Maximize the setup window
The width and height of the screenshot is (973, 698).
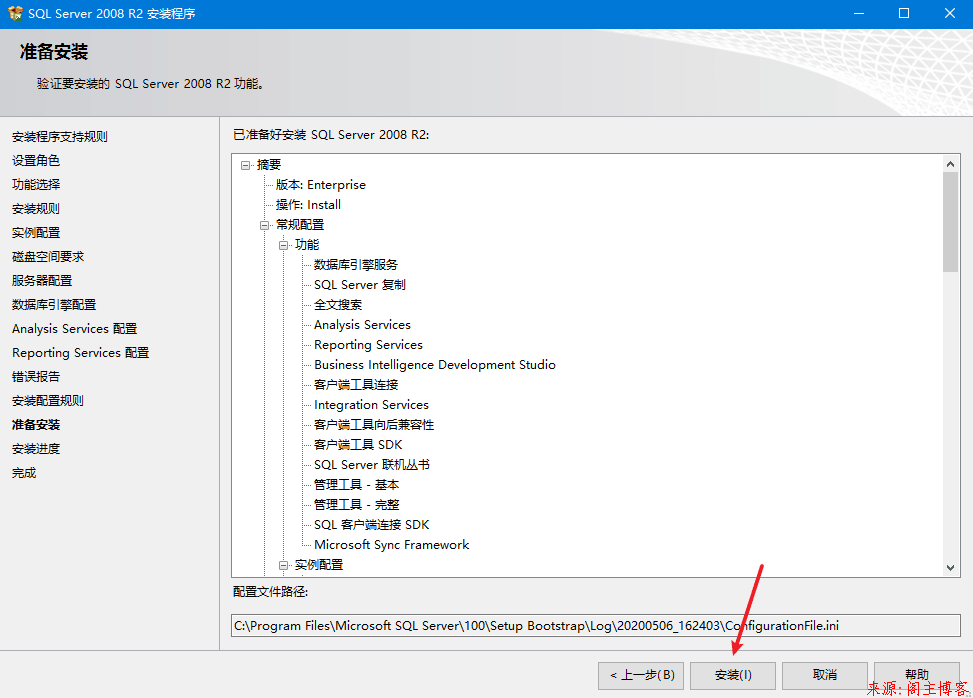pos(904,14)
